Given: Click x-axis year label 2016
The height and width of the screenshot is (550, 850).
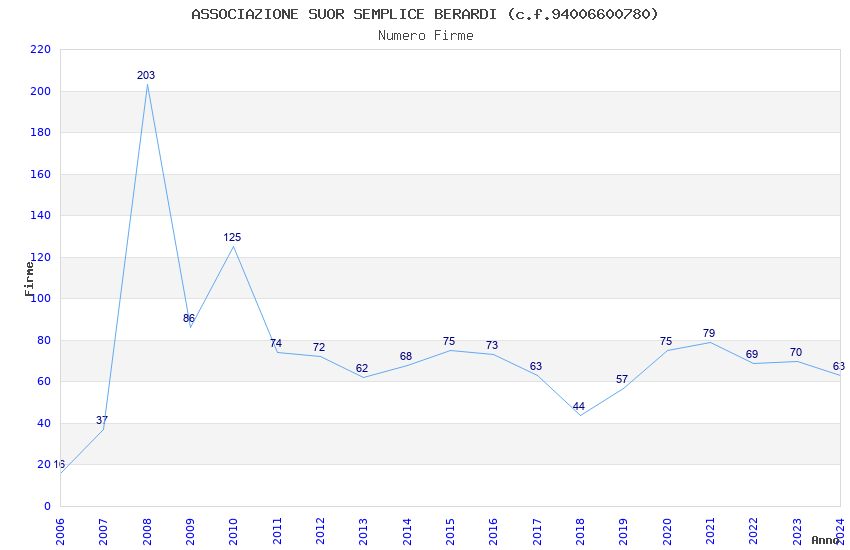Looking at the screenshot, I should (x=494, y=531).
